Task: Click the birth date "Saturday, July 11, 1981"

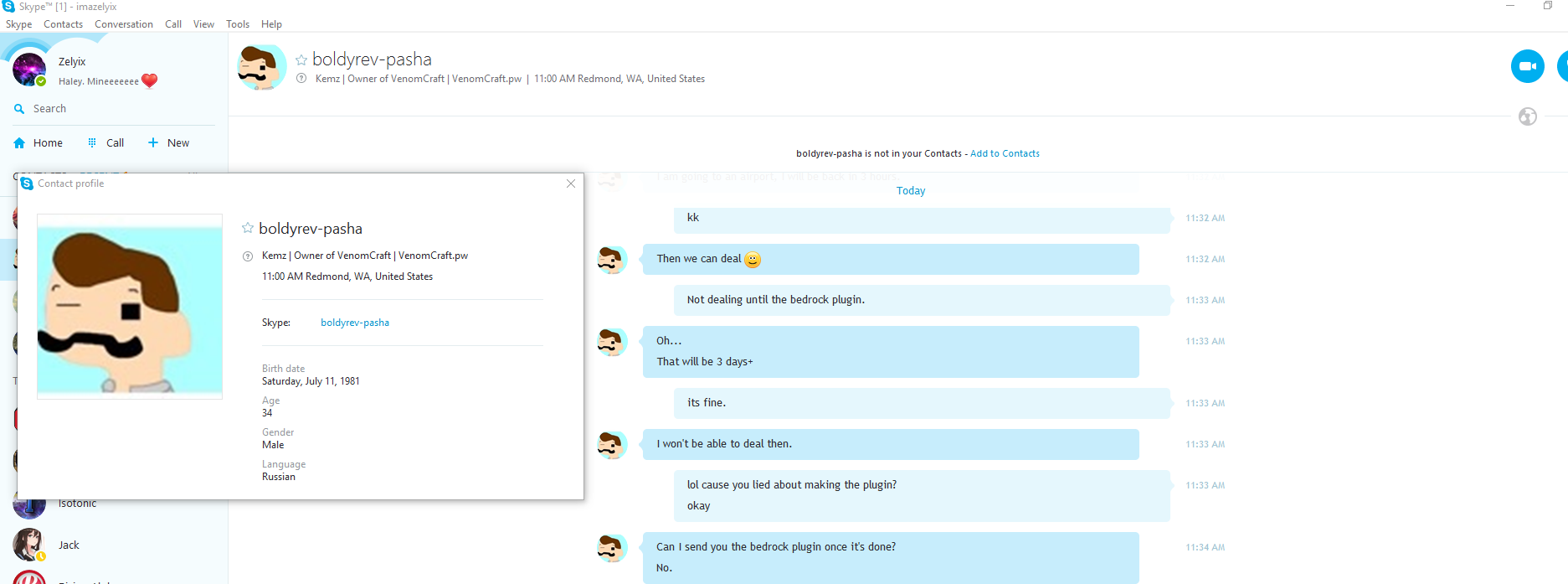Action: 311,381
